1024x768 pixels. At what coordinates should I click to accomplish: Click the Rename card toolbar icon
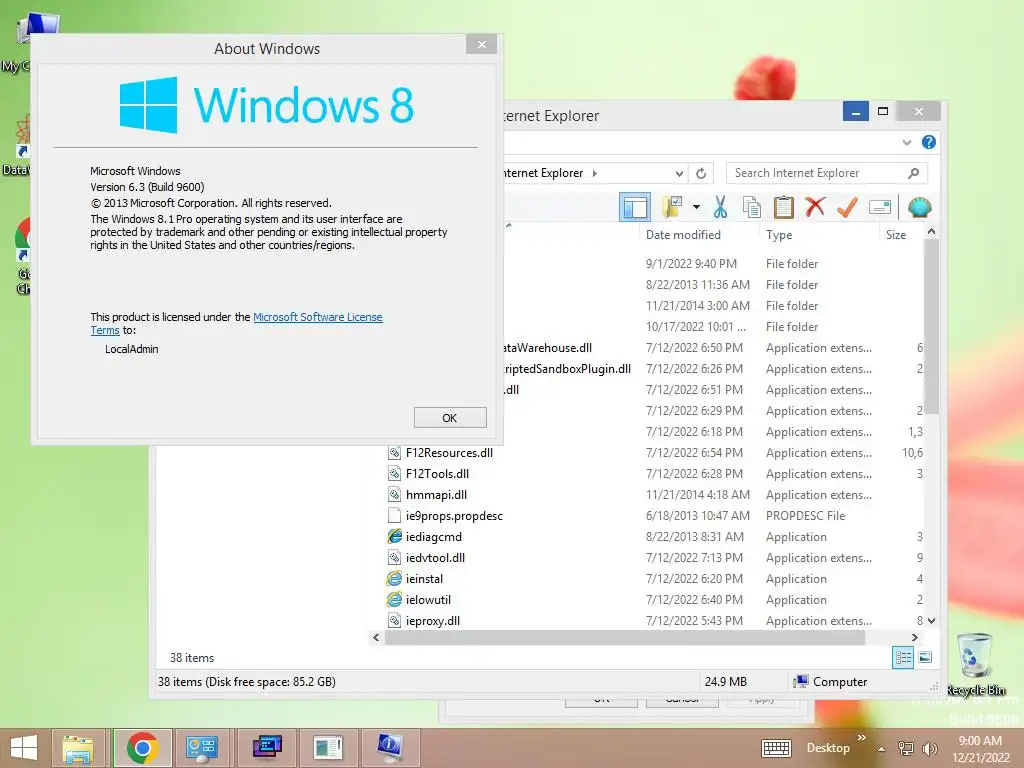click(880, 208)
